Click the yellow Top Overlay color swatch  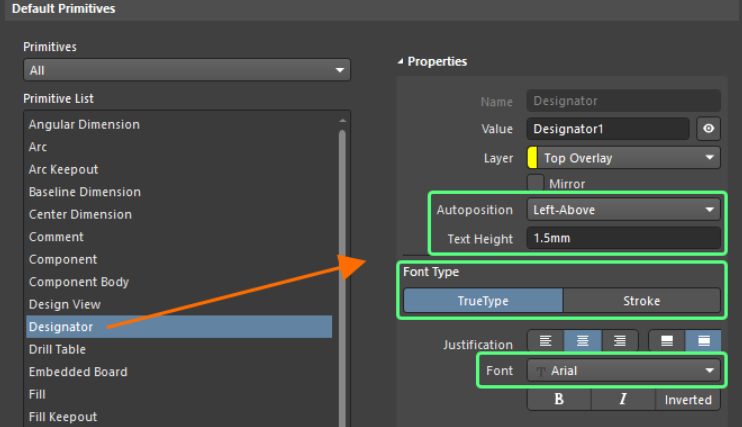click(x=533, y=158)
